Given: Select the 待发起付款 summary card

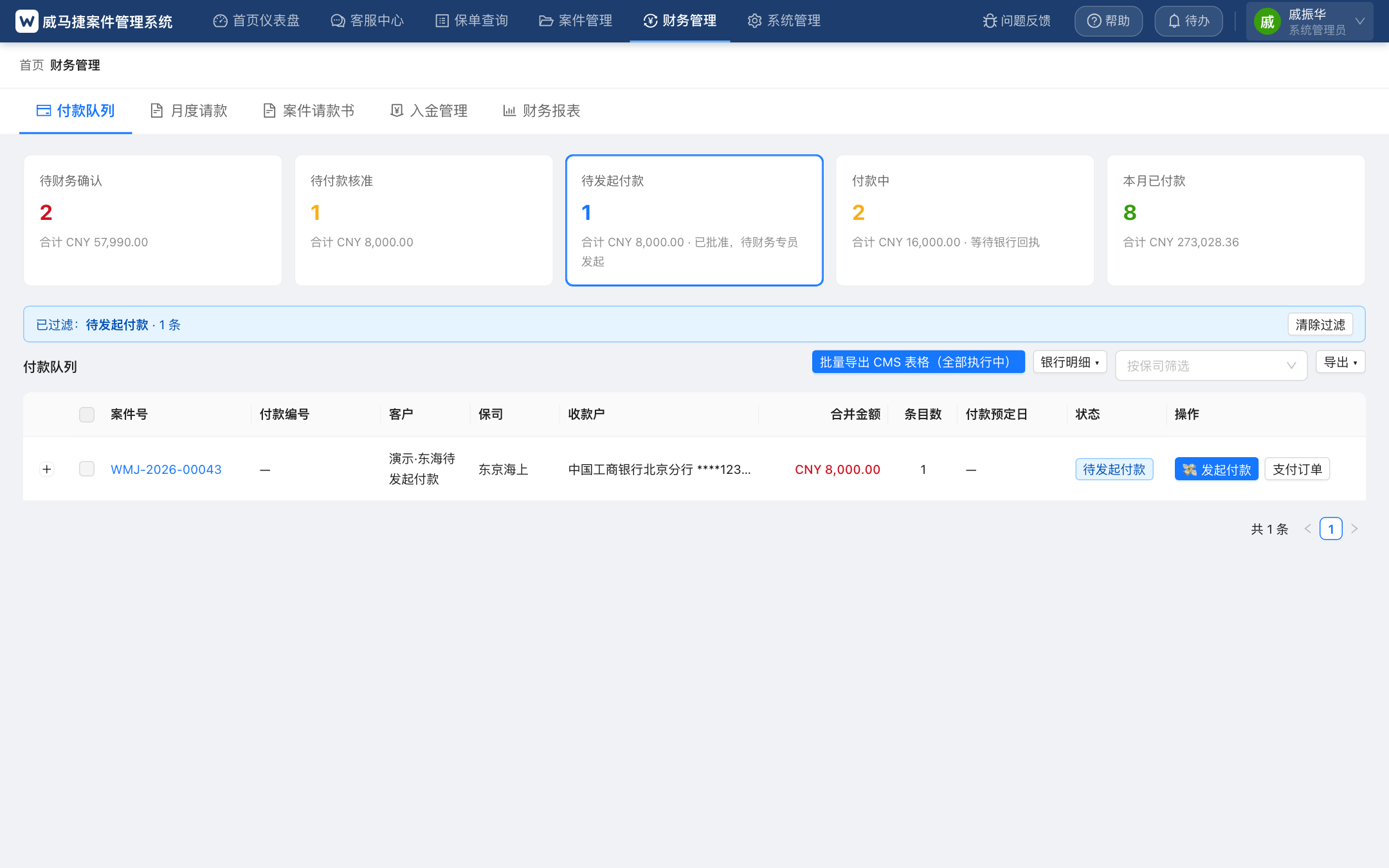Looking at the screenshot, I should click(694, 221).
